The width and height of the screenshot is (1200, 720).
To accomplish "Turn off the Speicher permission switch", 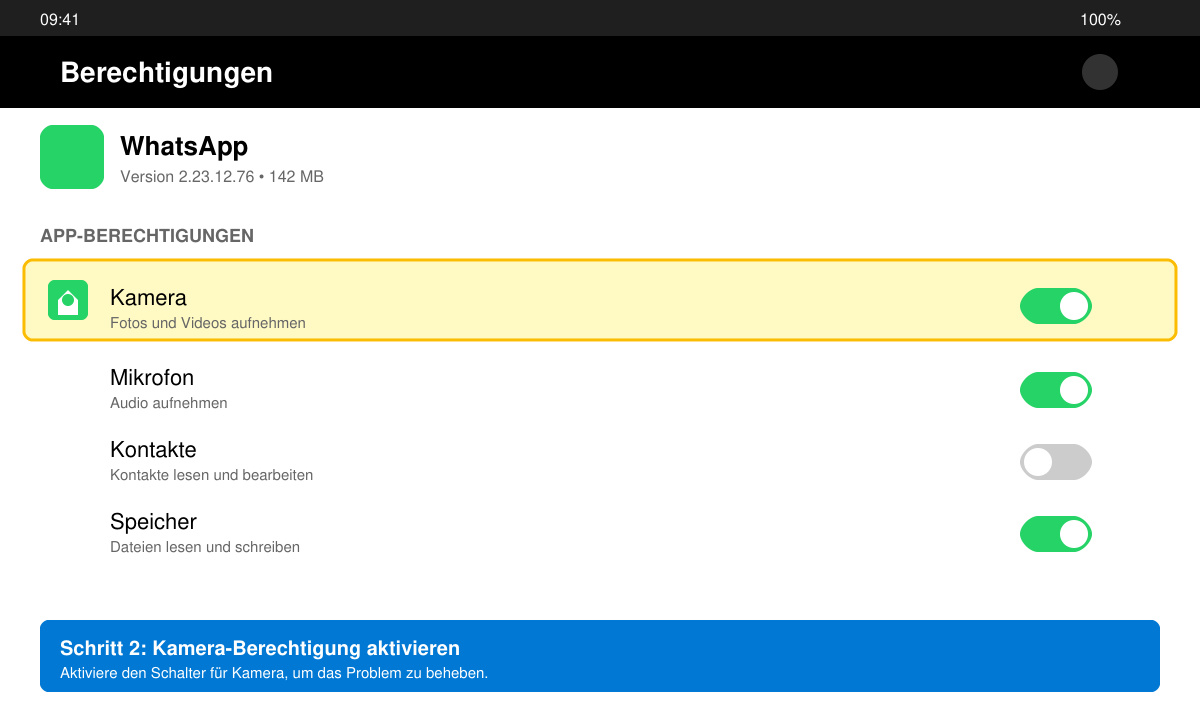I will 1055,534.
